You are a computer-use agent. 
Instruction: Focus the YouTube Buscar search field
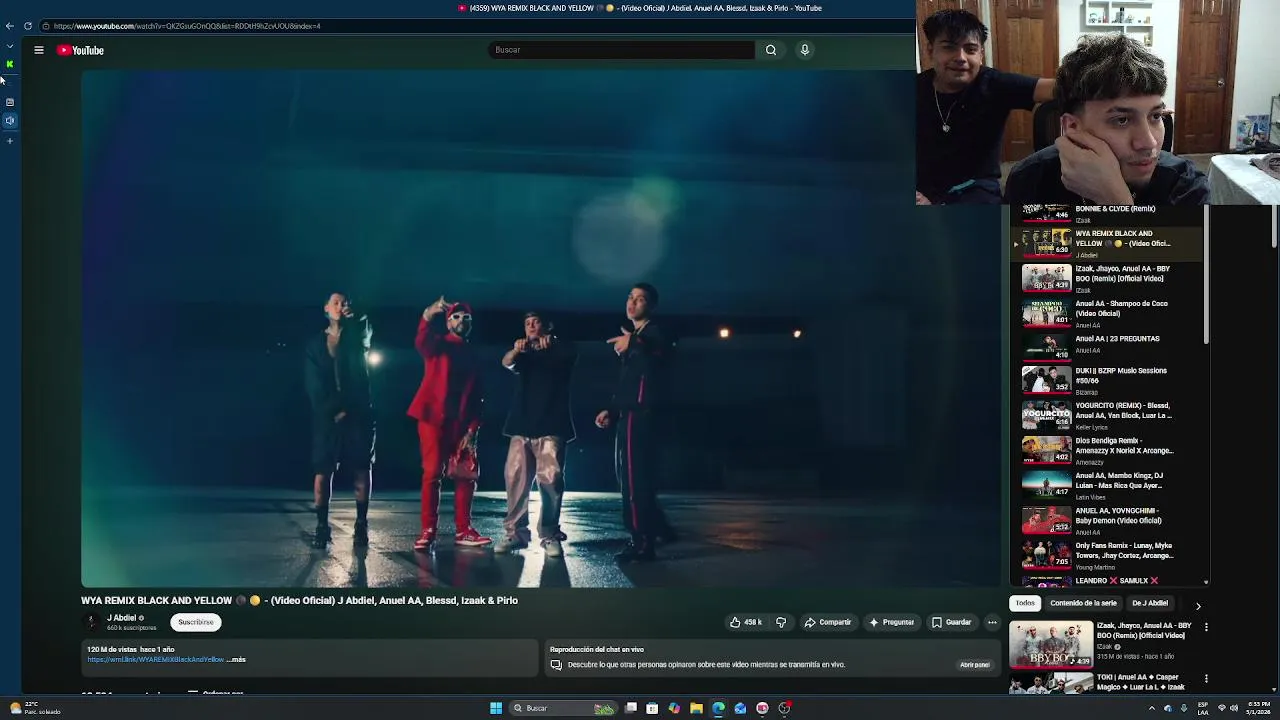pyautogui.click(x=620, y=50)
